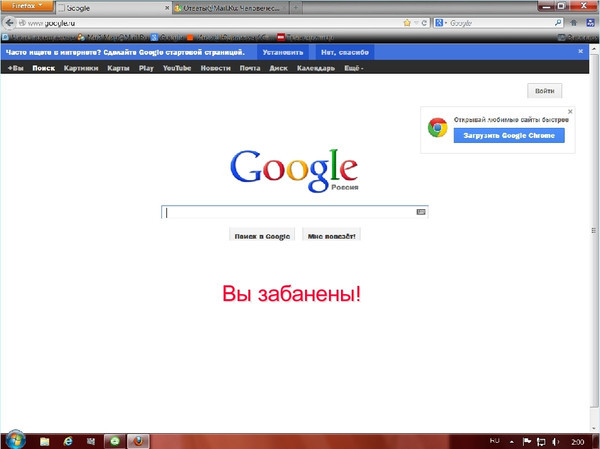Click the third pinned taskbar icon
600x449 pixels.
click(x=91, y=441)
